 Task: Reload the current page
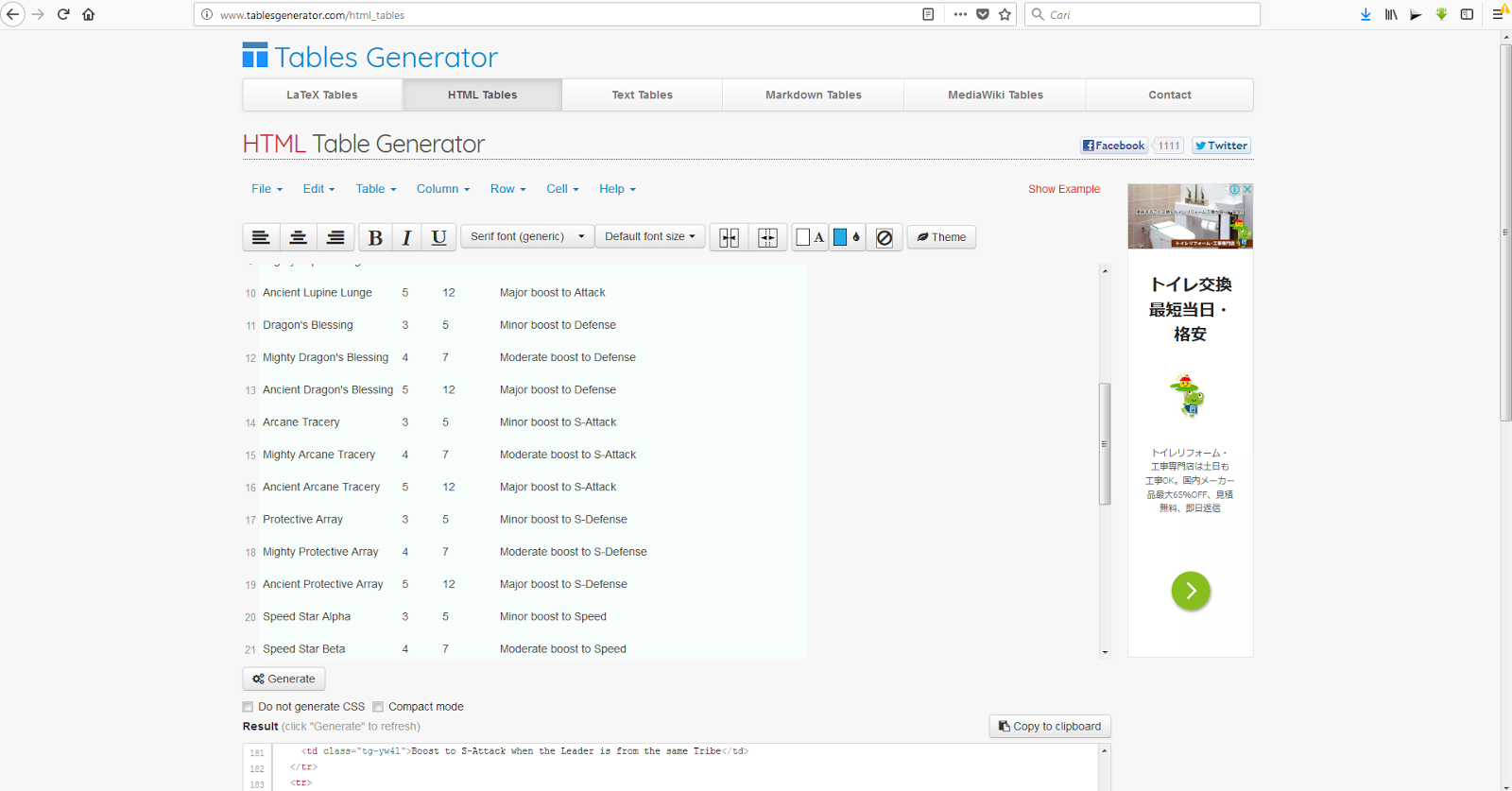(63, 14)
